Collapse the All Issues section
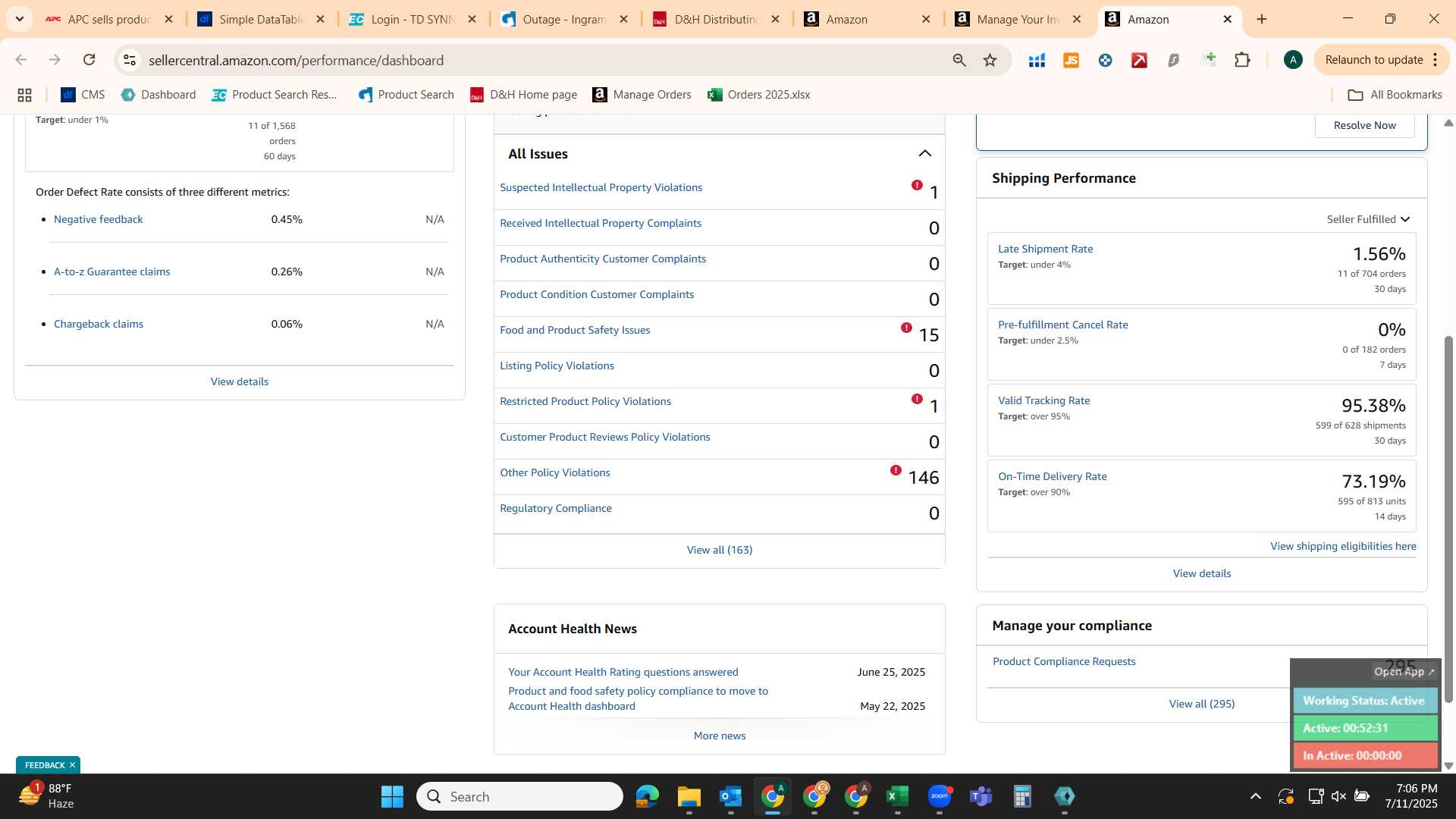The height and width of the screenshot is (819, 1456). [x=924, y=154]
